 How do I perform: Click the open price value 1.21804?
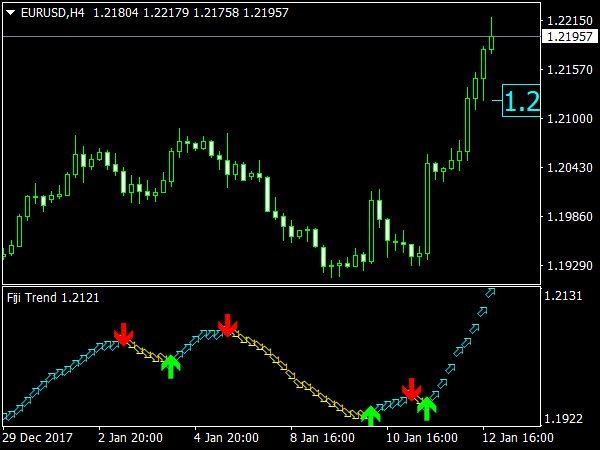(x=116, y=13)
